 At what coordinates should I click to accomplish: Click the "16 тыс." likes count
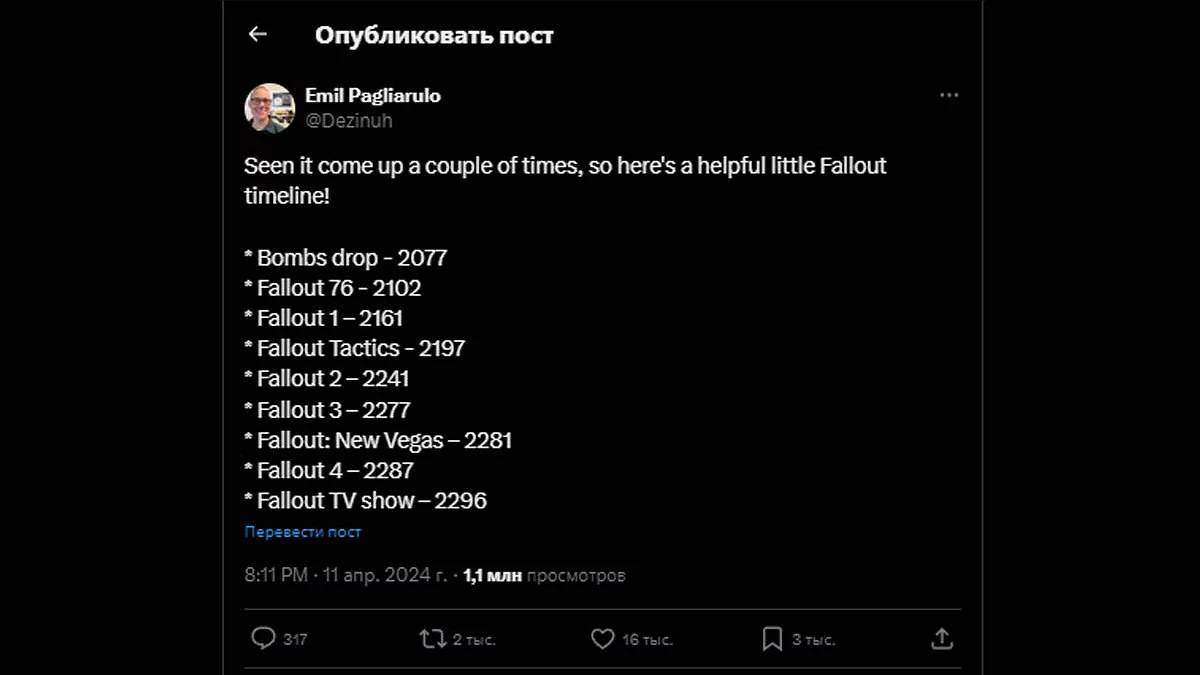pyautogui.click(x=646, y=639)
